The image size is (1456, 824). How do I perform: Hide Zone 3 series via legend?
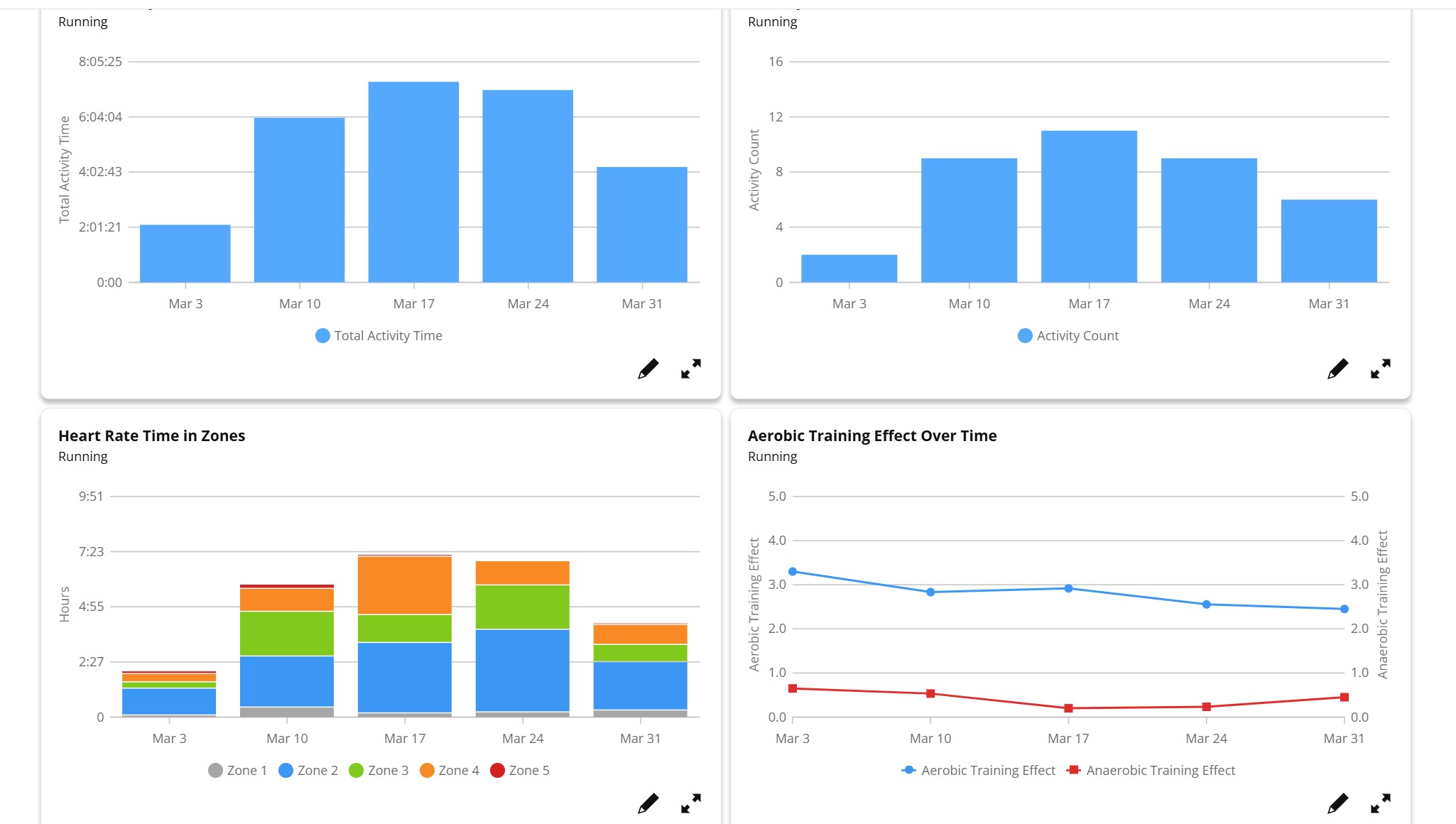click(x=379, y=771)
